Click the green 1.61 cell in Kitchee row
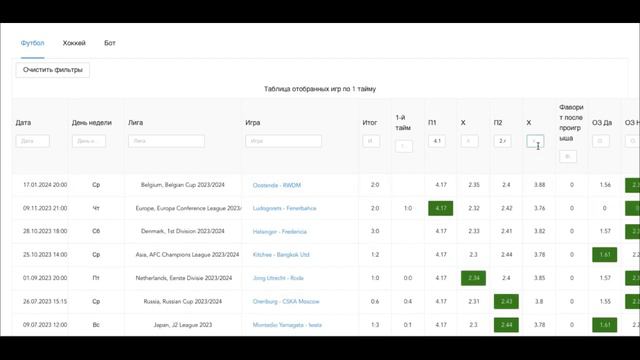The image size is (640, 360). coord(604,254)
